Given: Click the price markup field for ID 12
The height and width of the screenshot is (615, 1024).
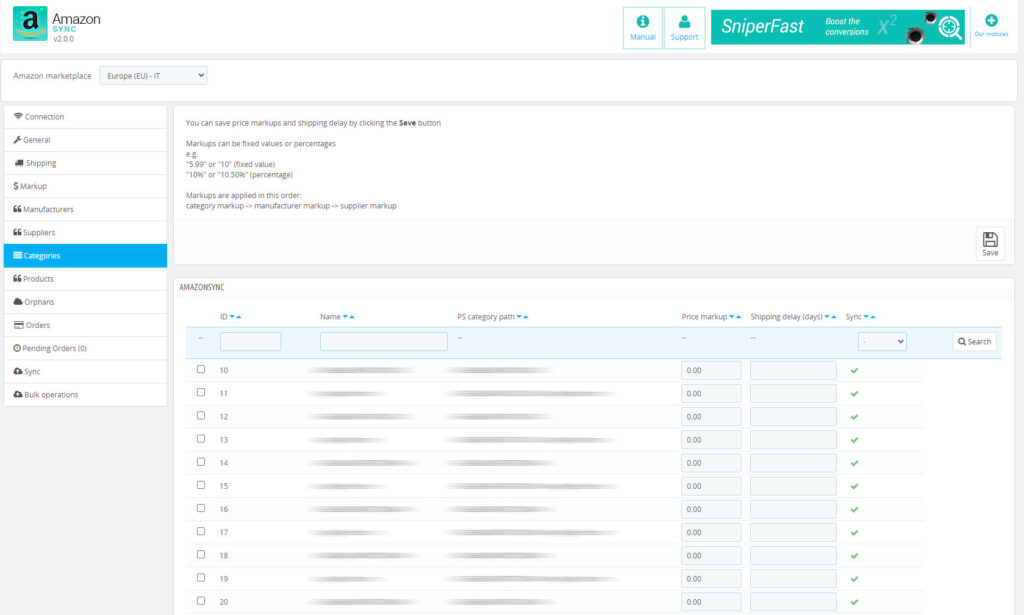Looking at the screenshot, I should point(711,417).
